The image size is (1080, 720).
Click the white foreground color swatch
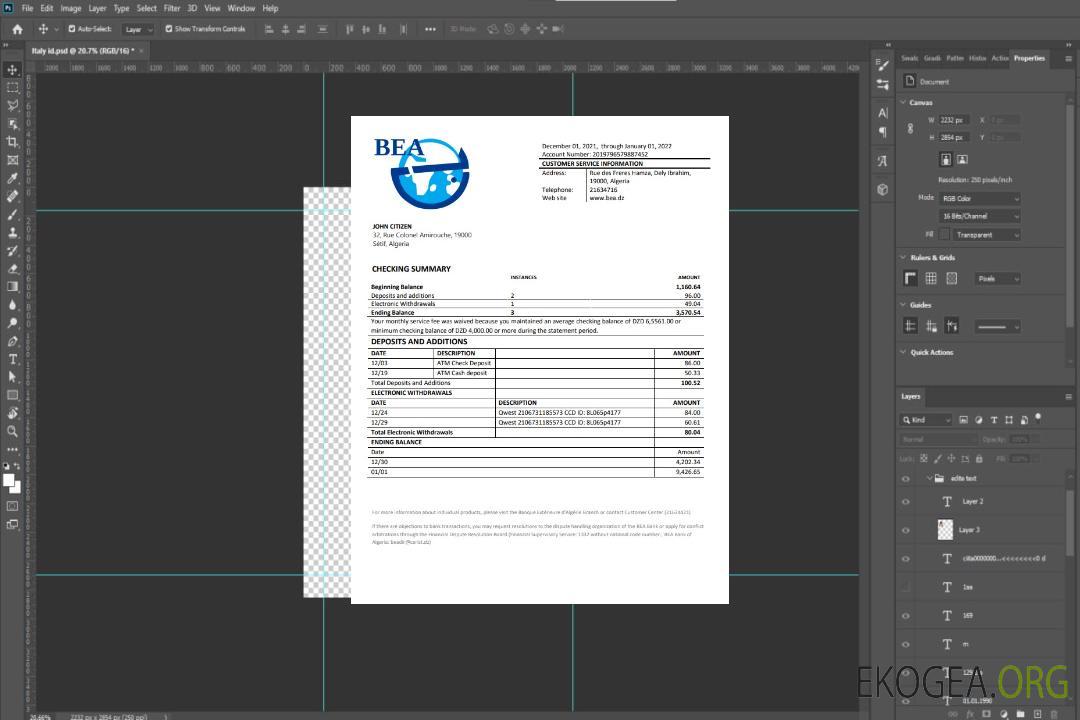point(8,480)
